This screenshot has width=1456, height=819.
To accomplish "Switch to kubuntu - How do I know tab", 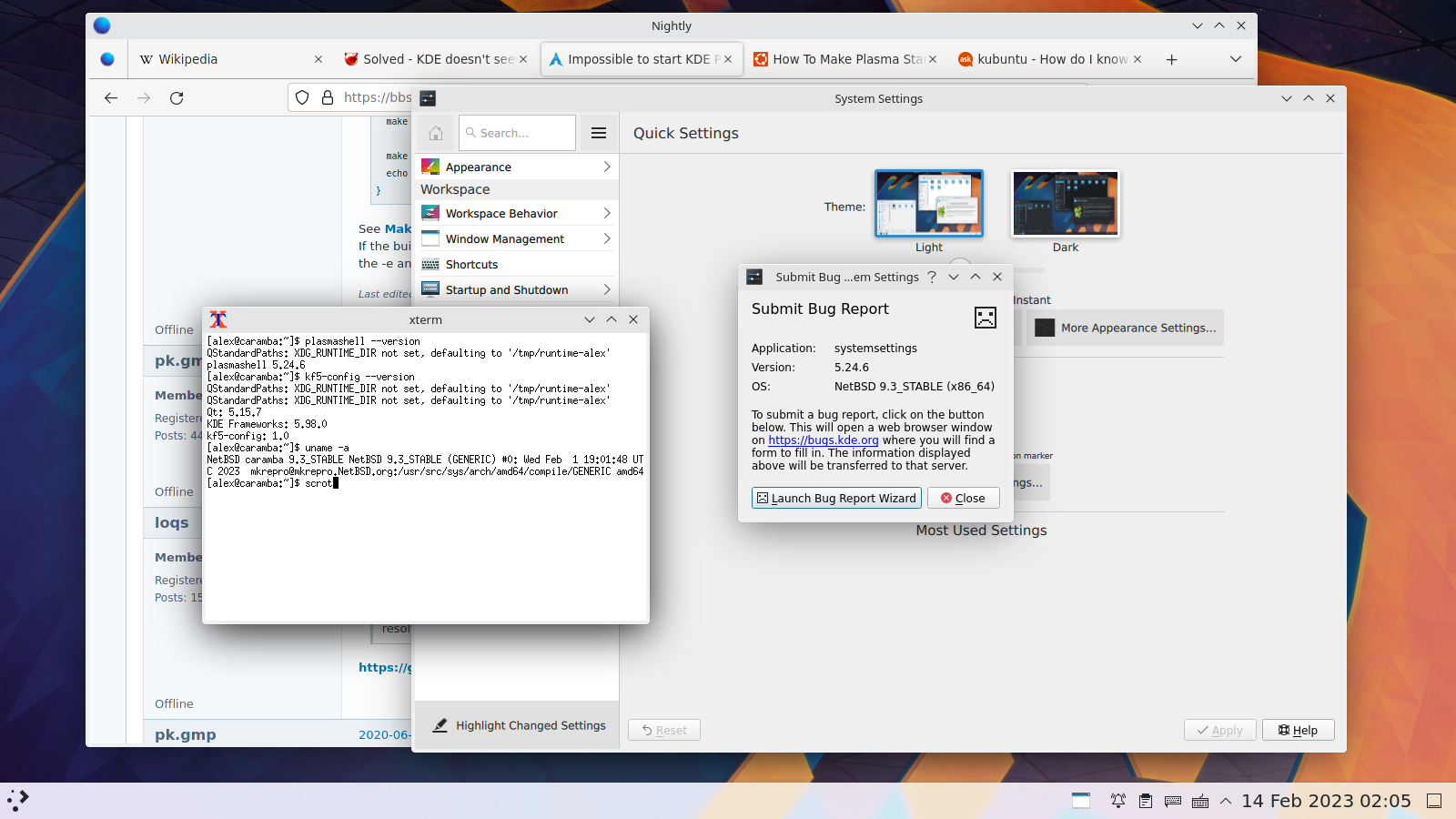I will coord(1050,59).
